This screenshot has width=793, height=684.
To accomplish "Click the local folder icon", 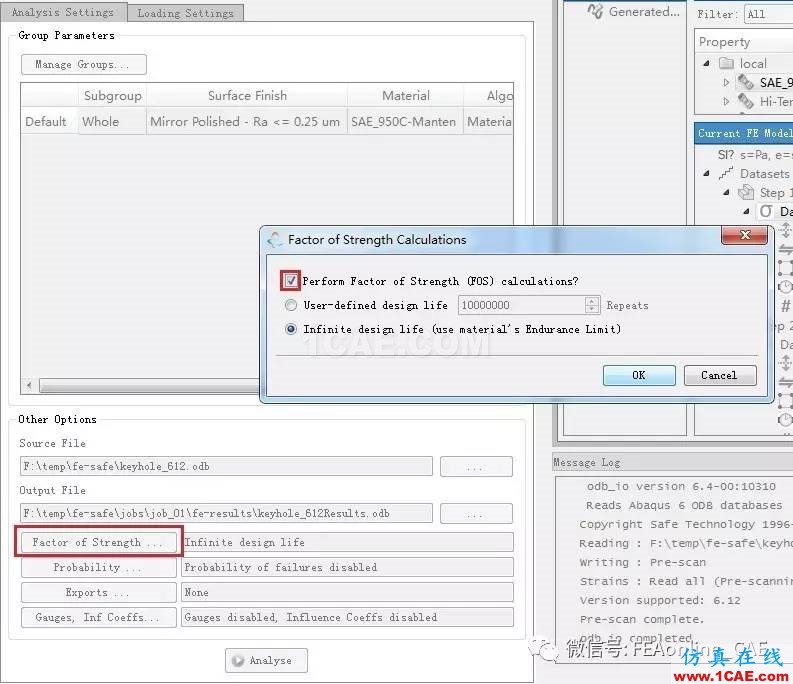I will [x=726, y=63].
